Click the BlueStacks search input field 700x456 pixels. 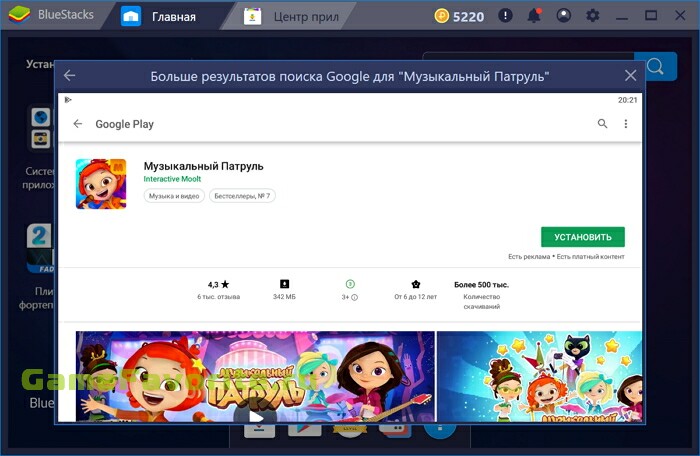528,56
